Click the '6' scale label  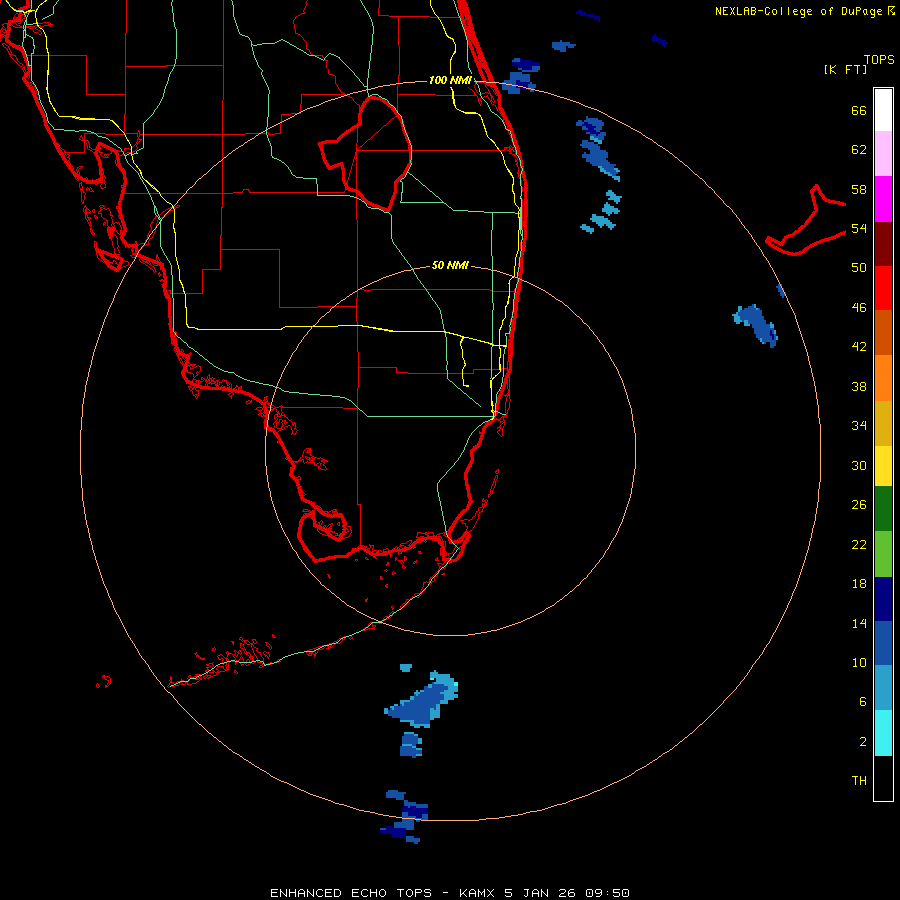pos(863,702)
